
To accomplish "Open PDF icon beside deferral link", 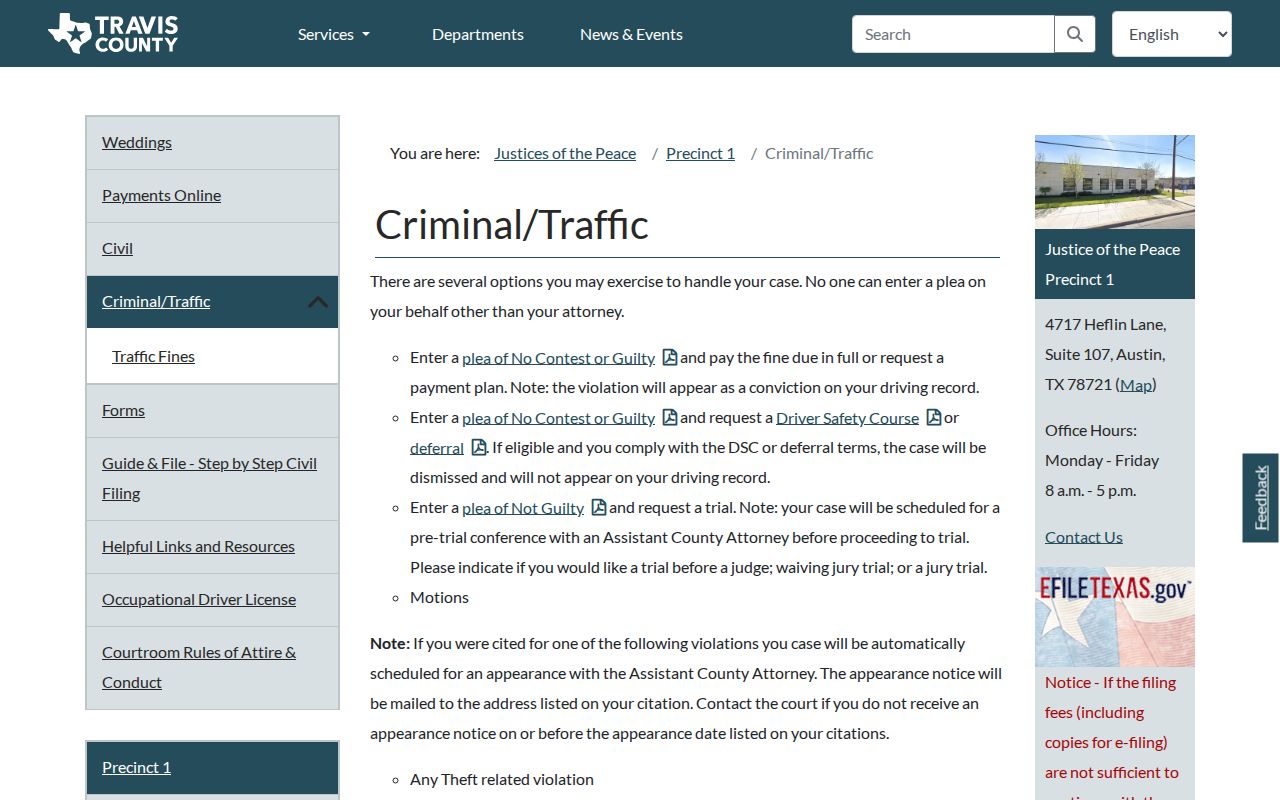I will (479, 447).
